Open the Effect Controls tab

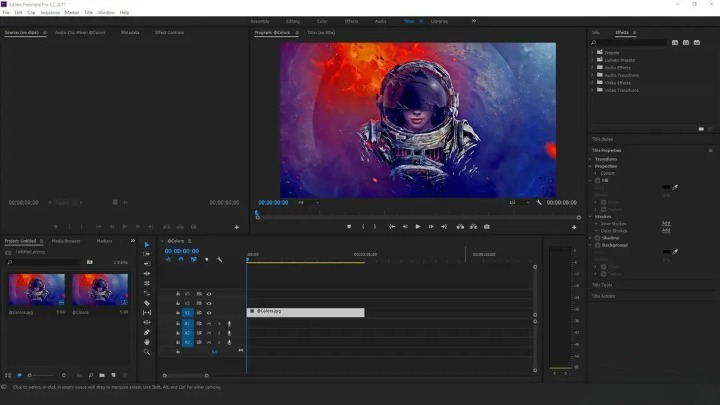click(169, 33)
